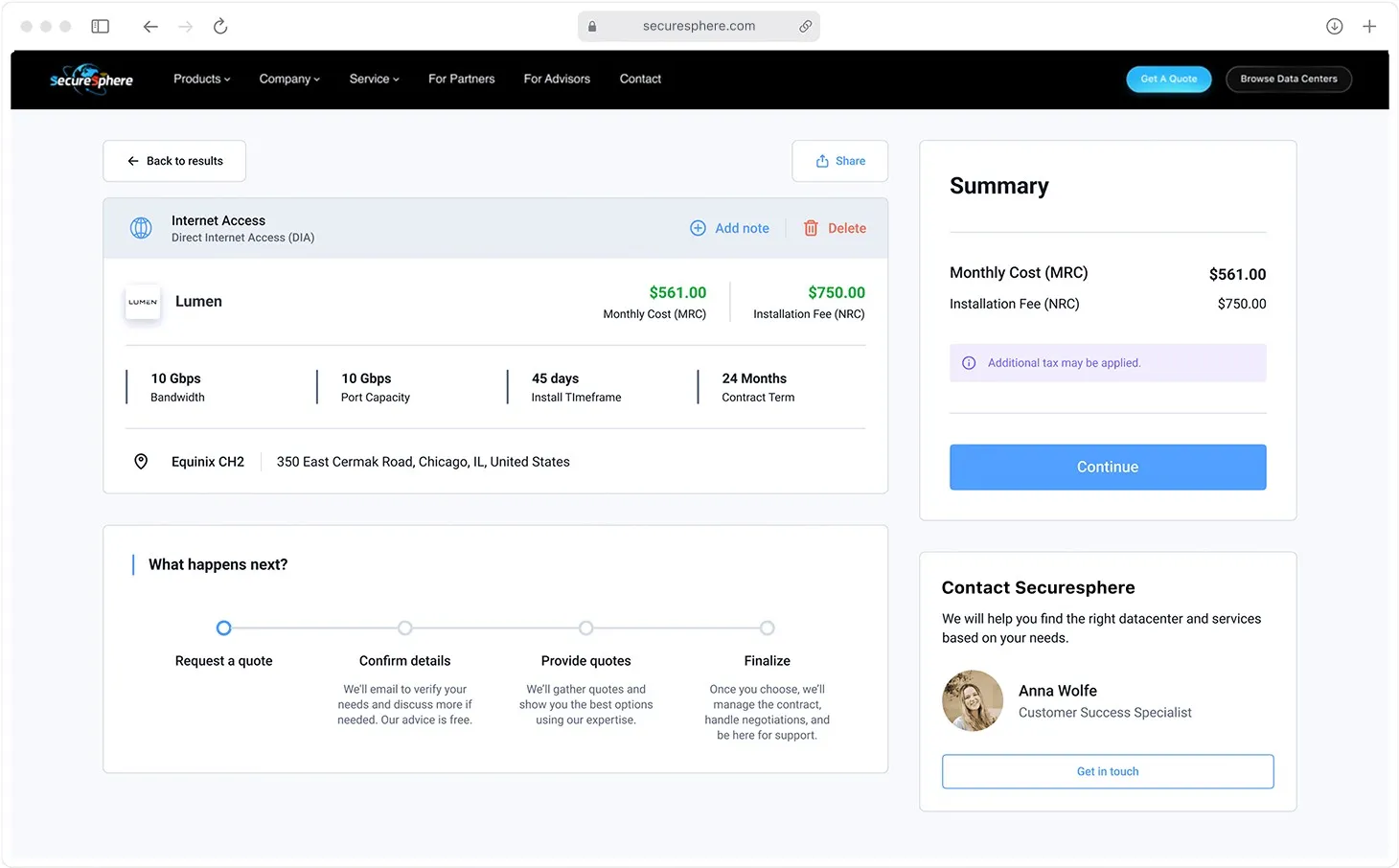Select the Request a quote step marker
Screen dimensions: 1399x868
coord(224,628)
